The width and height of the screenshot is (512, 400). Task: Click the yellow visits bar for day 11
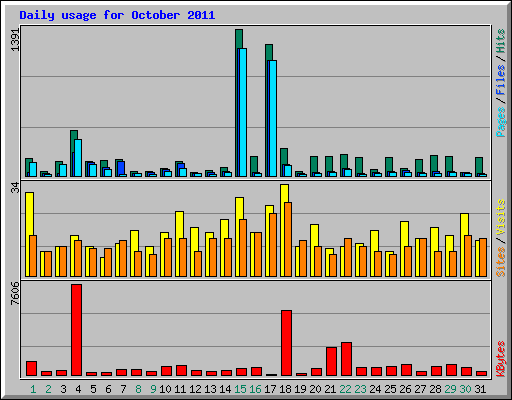[x=179, y=224]
